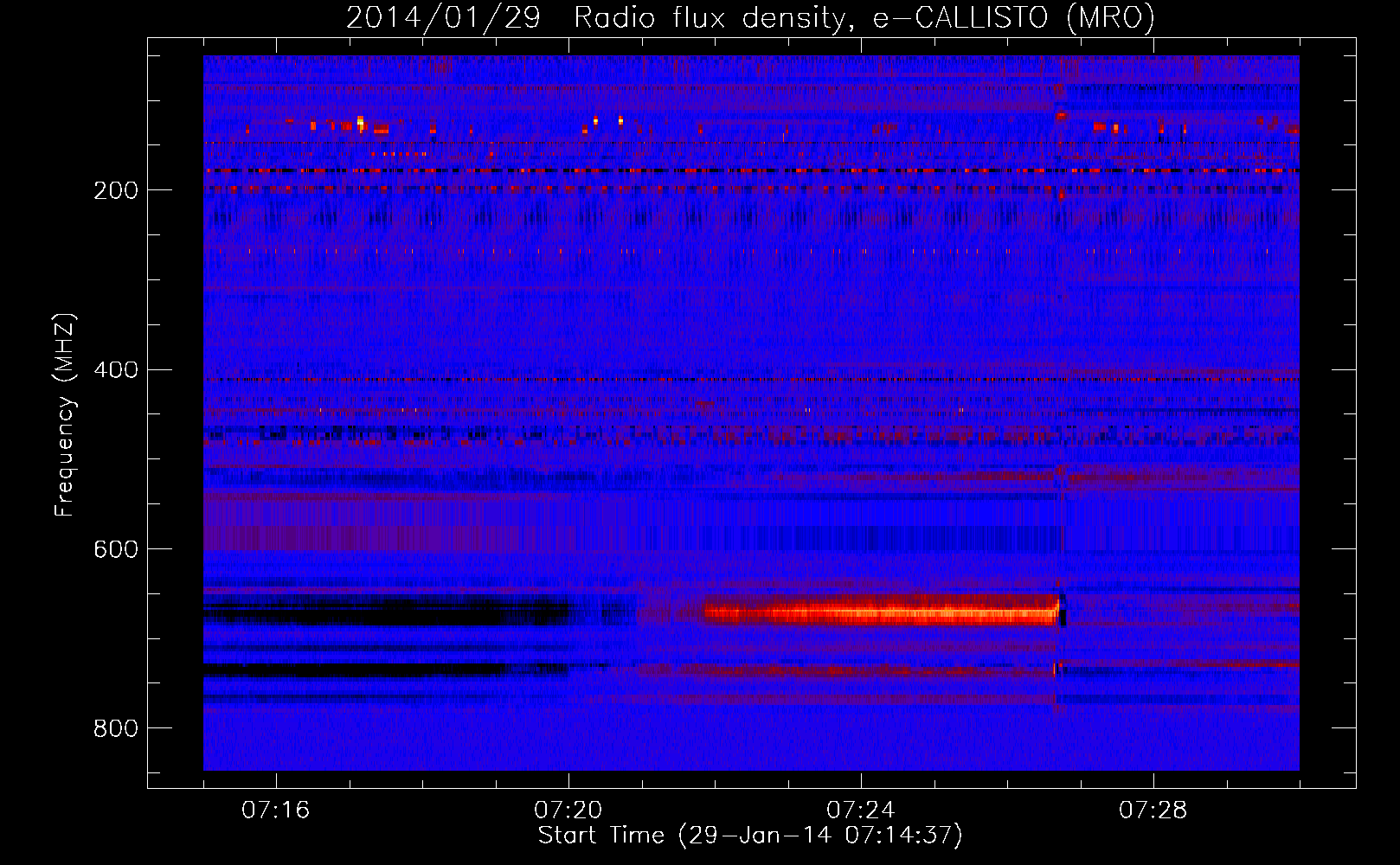Click the 07:20 time tick label
The height and width of the screenshot is (865, 1400).
point(568,811)
